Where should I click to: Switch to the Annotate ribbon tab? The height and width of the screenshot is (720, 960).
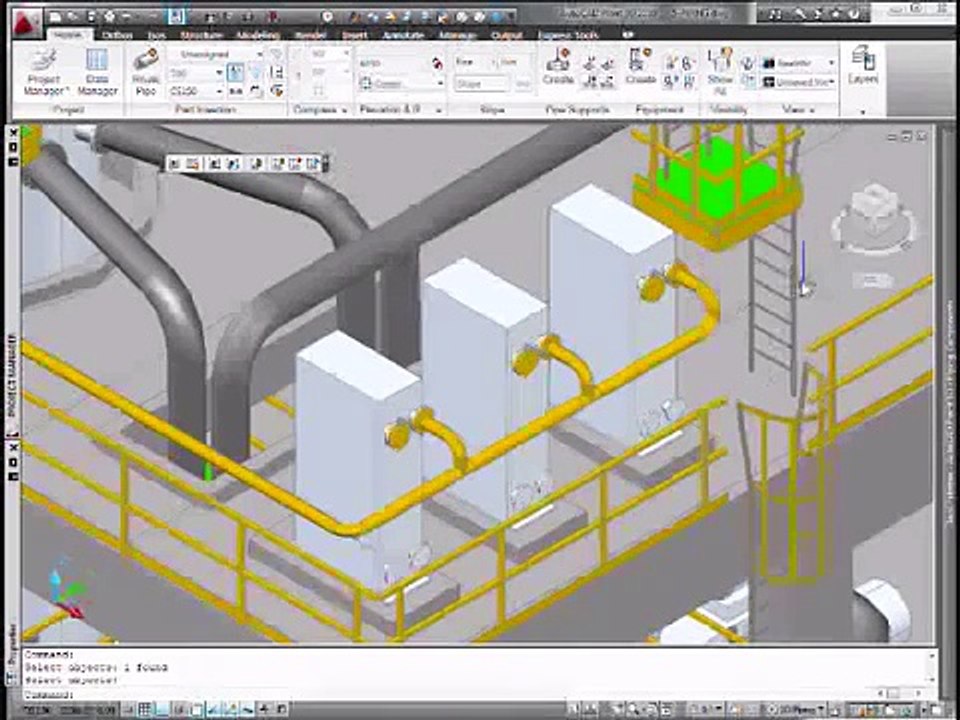tap(403, 36)
